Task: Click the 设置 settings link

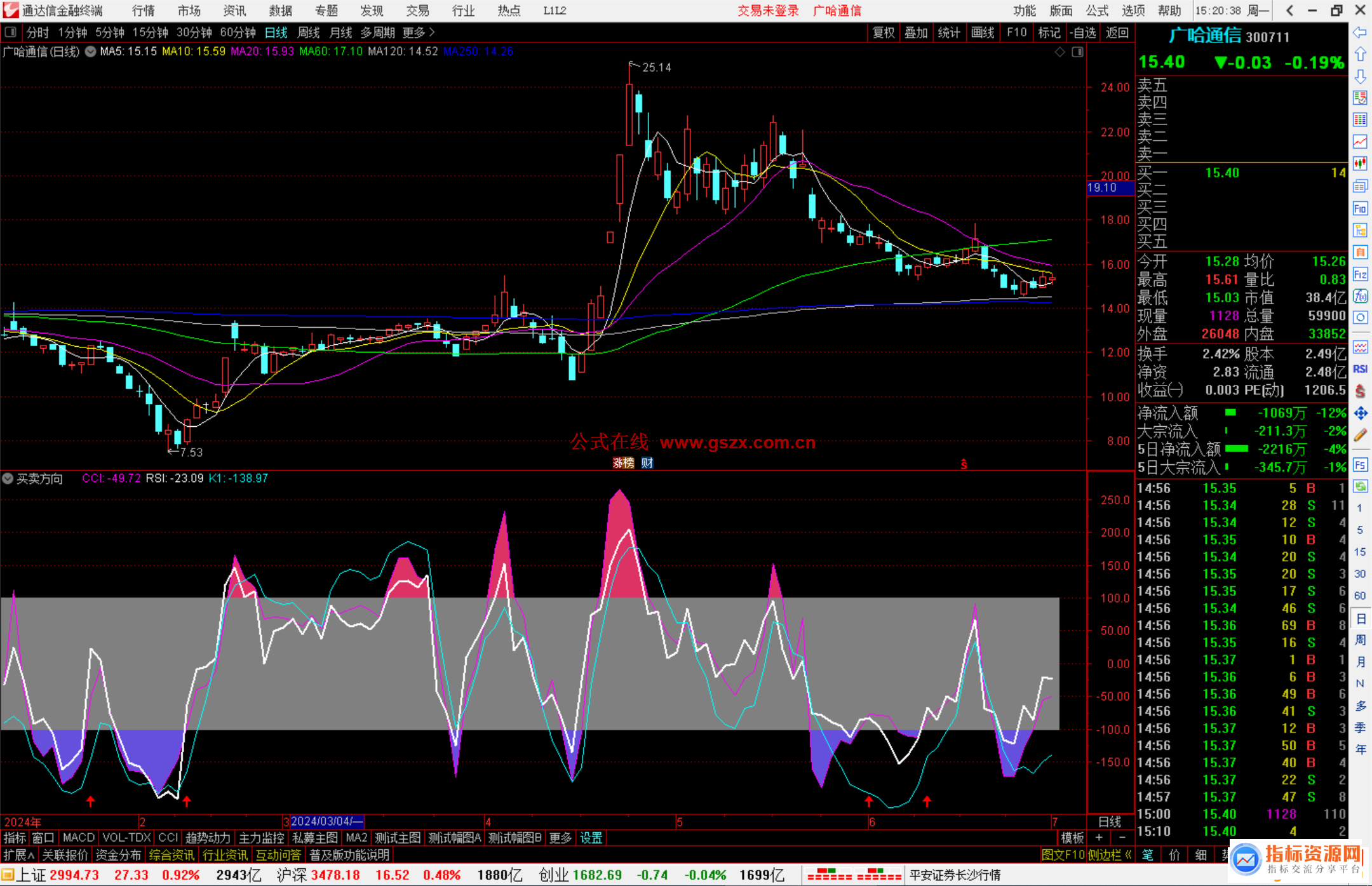Action: click(591, 838)
